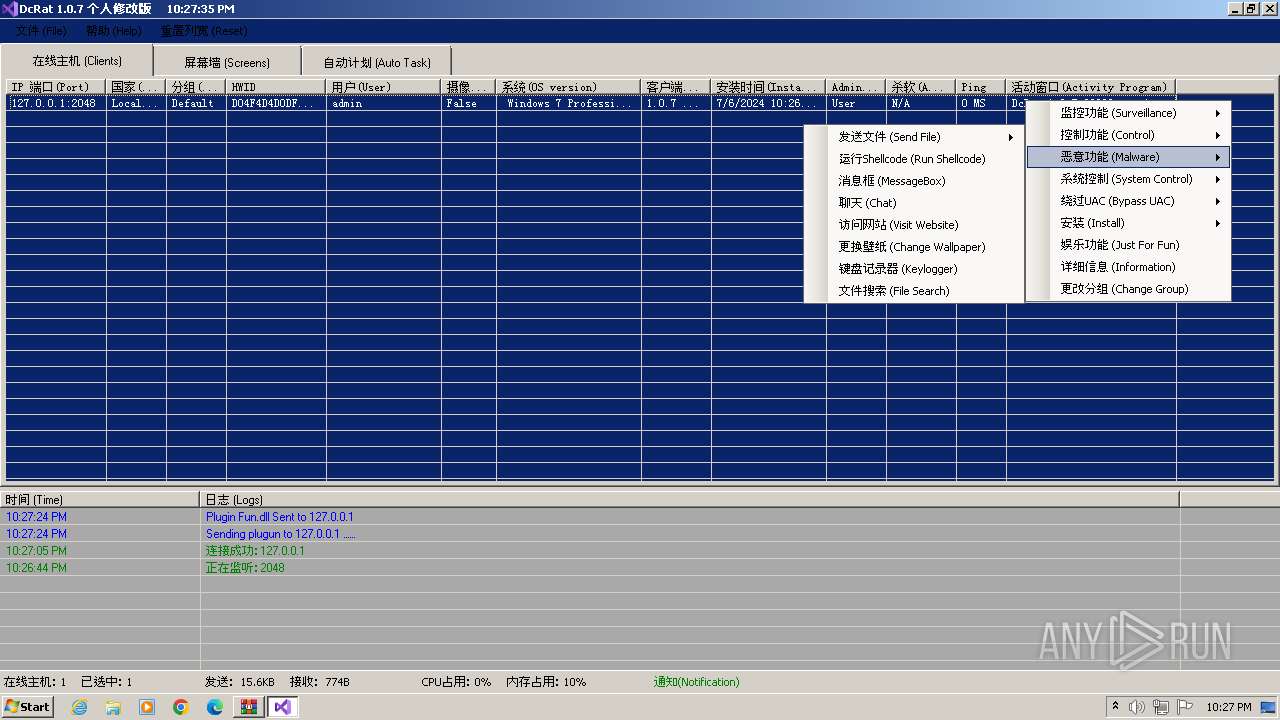
Task: Click the User column header
Action: 384,87
